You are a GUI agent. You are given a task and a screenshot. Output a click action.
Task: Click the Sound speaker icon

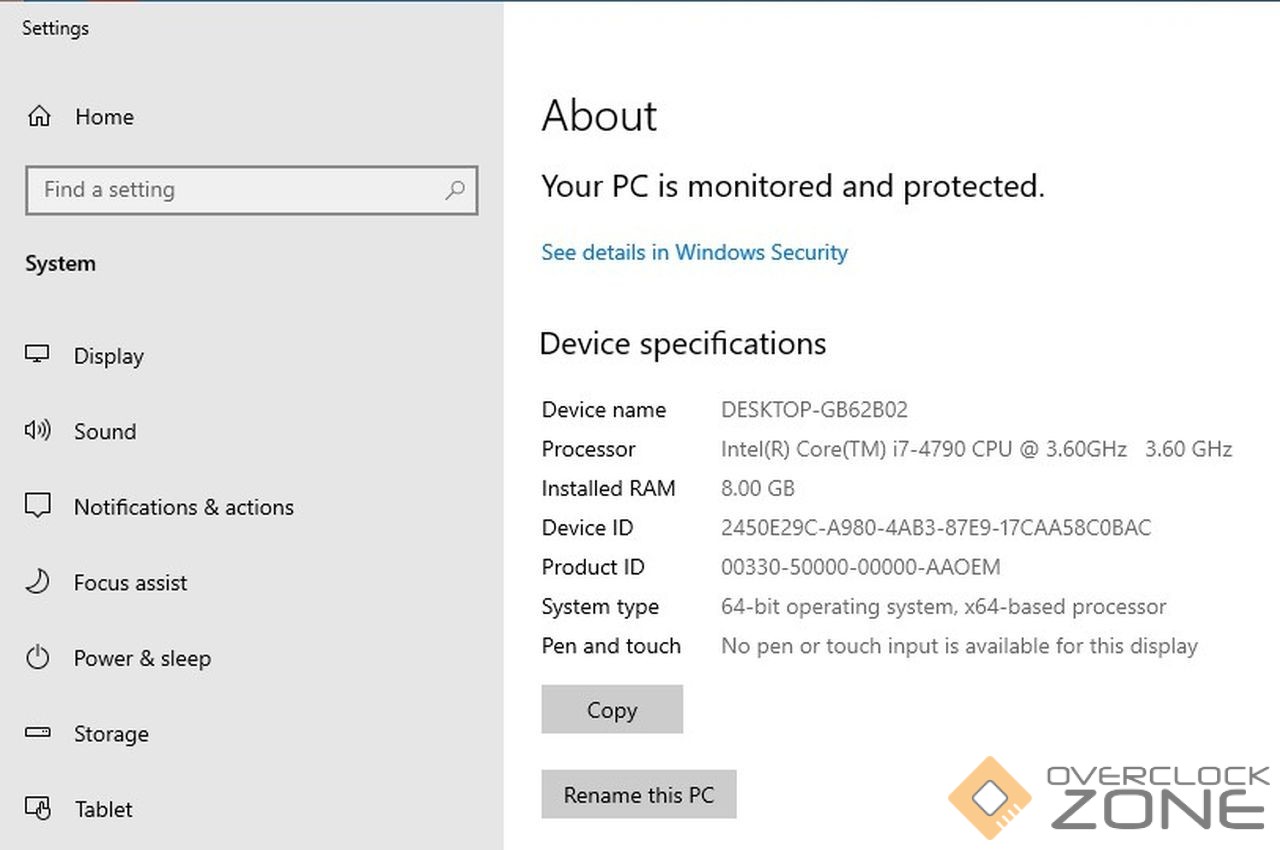click(x=38, y=431)
